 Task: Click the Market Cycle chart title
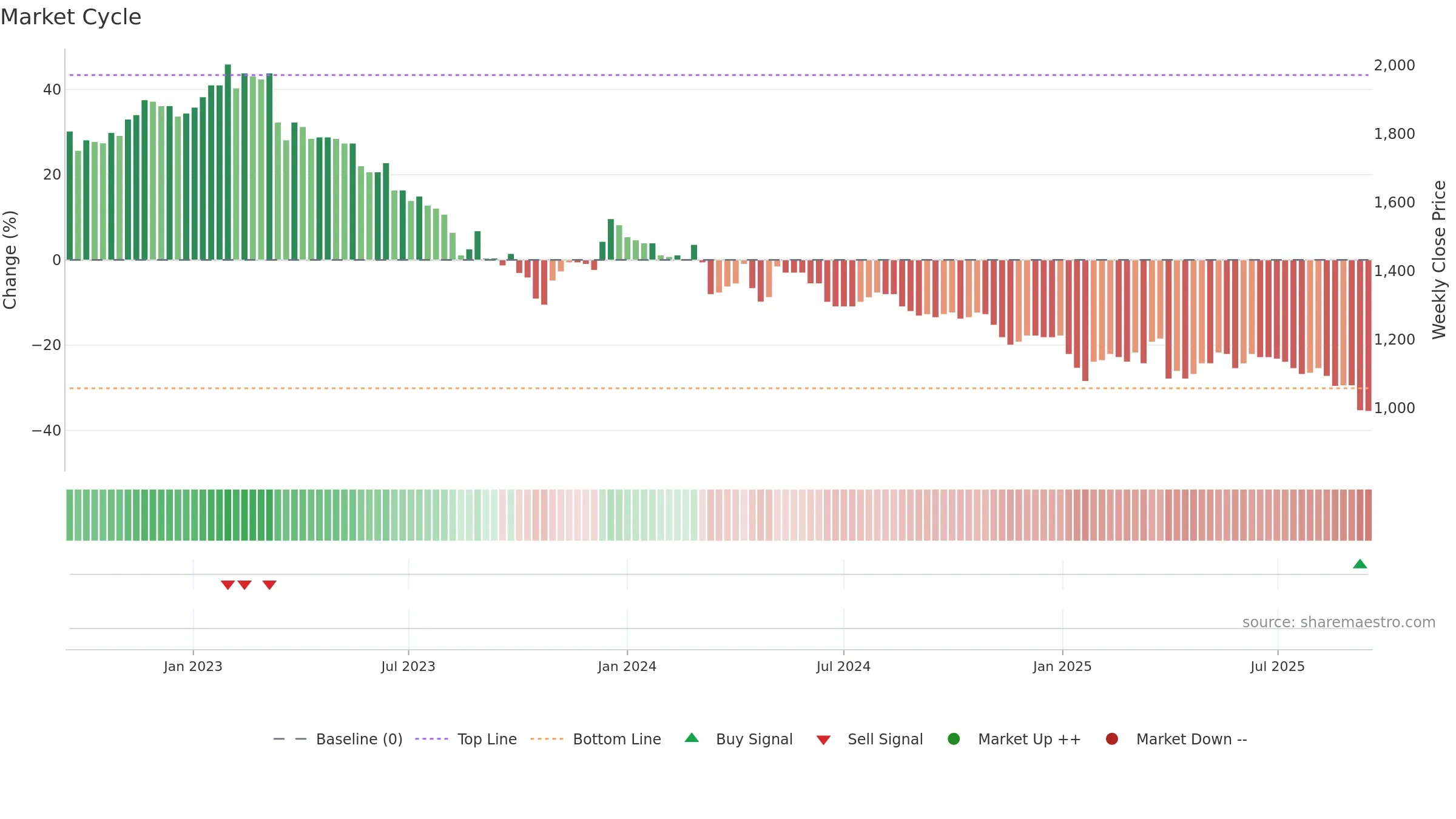tap(71, 17)
